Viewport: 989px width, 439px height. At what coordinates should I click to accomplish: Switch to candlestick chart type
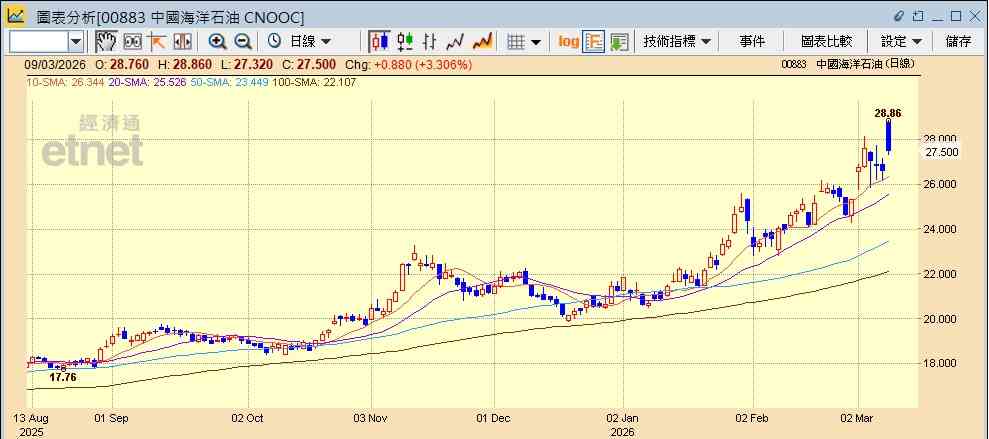point(380,42)
